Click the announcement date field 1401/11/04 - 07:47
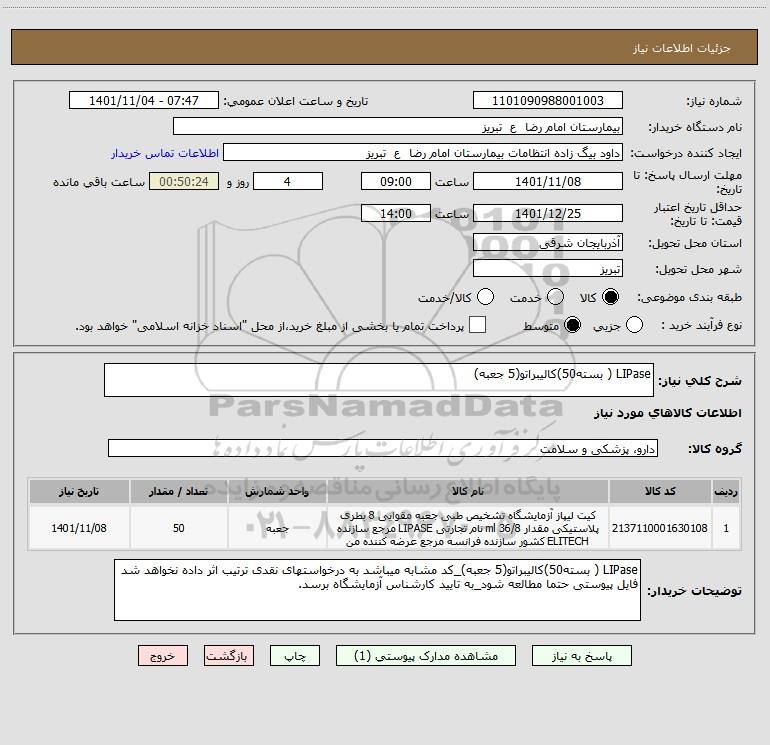This screenshot has width=770, height=745. tap(144, 101)
